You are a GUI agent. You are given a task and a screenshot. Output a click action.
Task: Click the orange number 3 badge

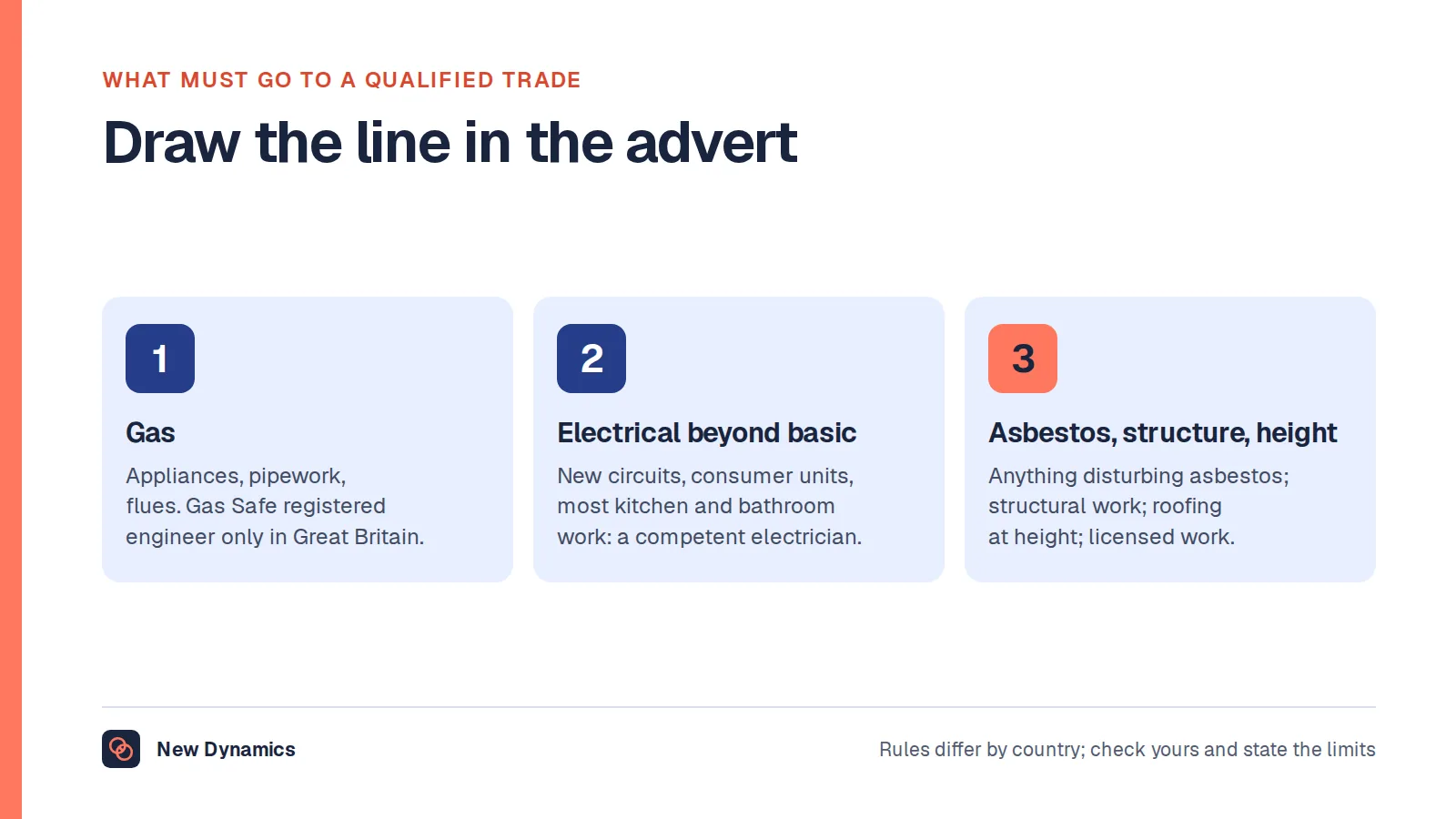1023,359
